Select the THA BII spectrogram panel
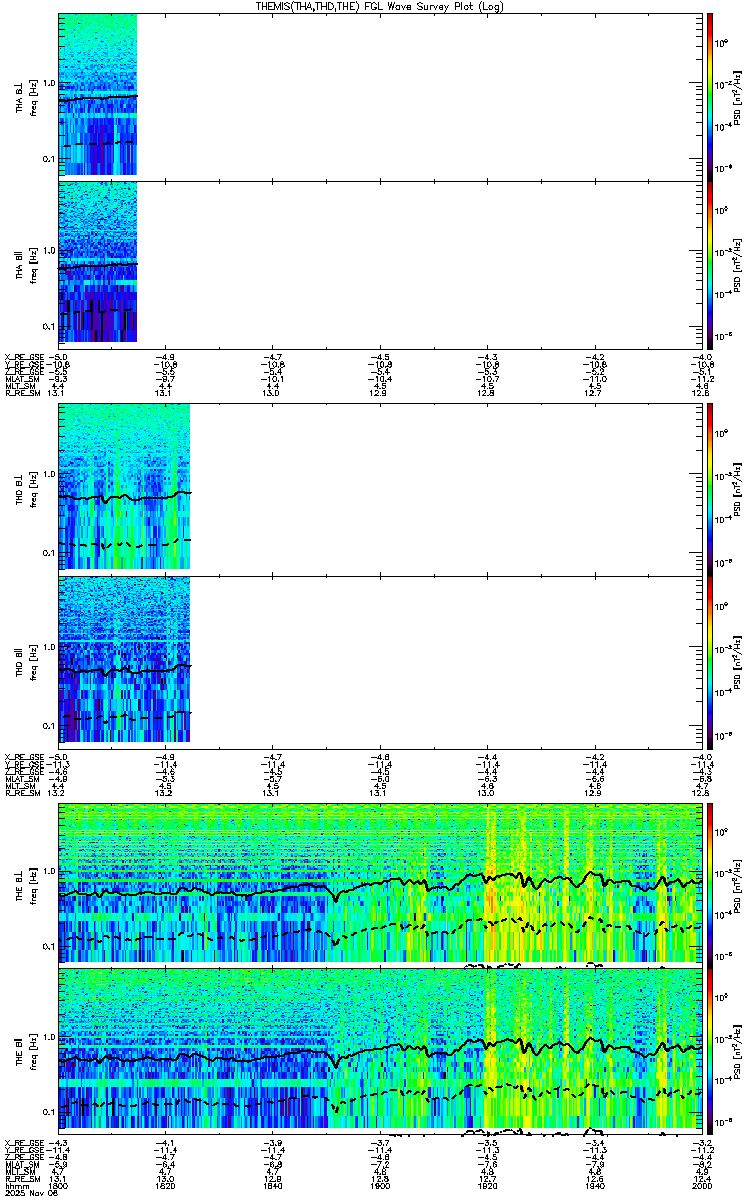 point(381,263)
